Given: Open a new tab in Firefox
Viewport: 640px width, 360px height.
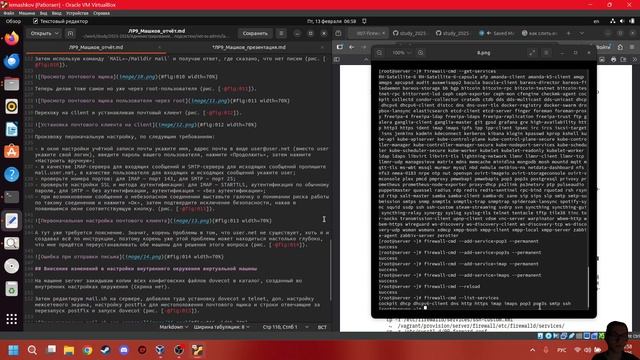Looking at the screenshot, I should coord(568,33).
